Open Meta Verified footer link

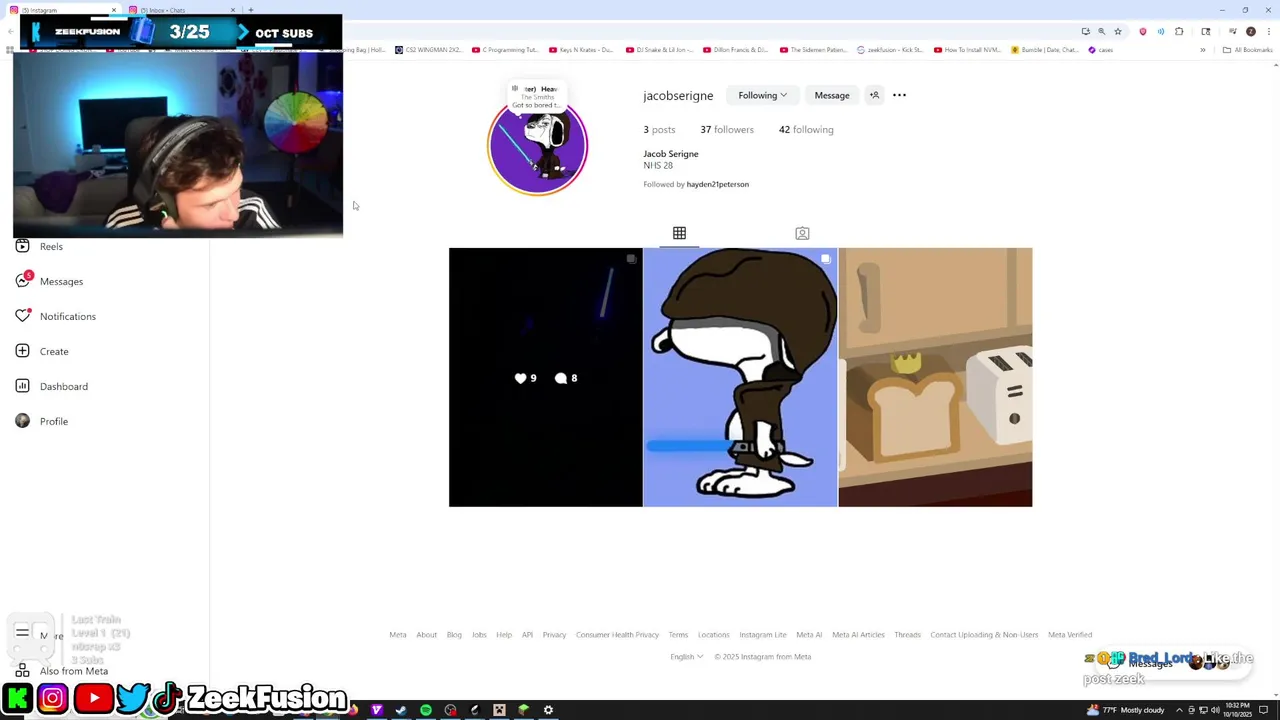1070,634
